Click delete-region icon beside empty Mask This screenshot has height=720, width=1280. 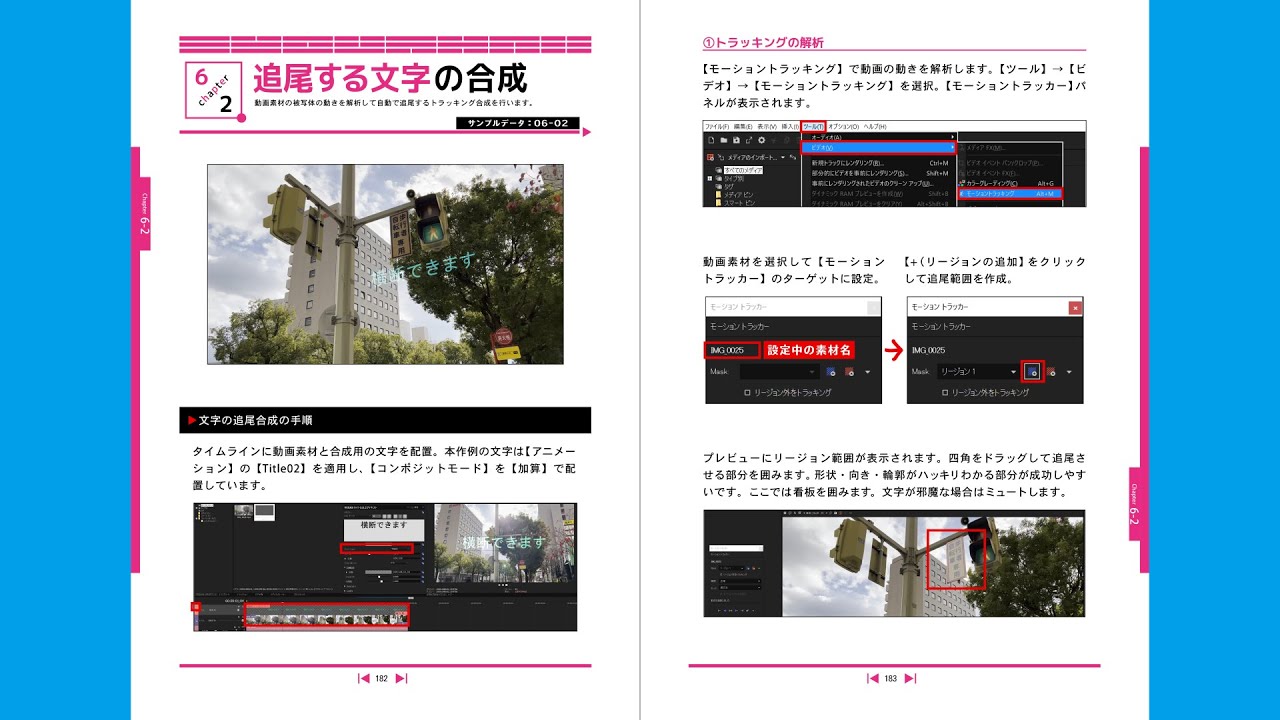click(849, 372)
